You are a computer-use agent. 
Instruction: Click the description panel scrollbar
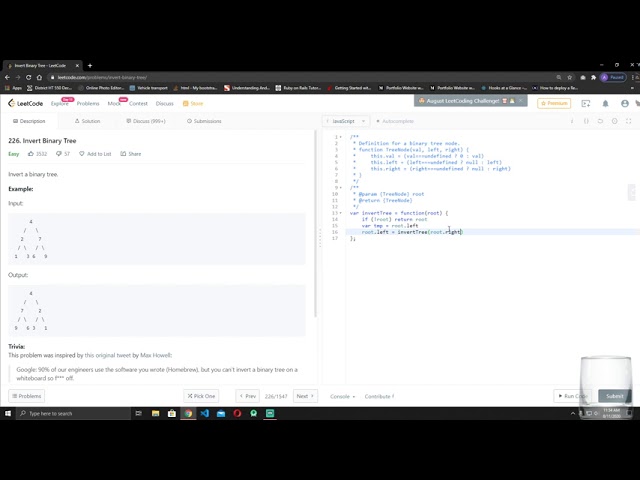[x=315, y=223]
